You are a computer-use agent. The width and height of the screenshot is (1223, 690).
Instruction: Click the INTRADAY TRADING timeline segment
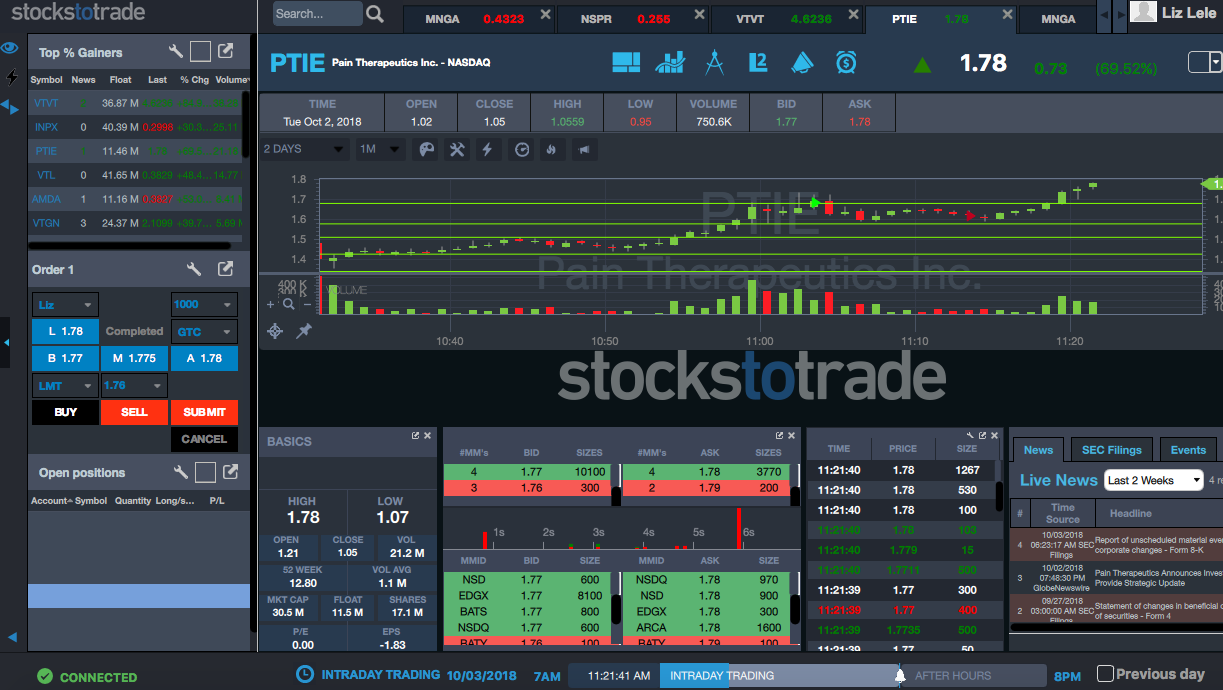779,676
